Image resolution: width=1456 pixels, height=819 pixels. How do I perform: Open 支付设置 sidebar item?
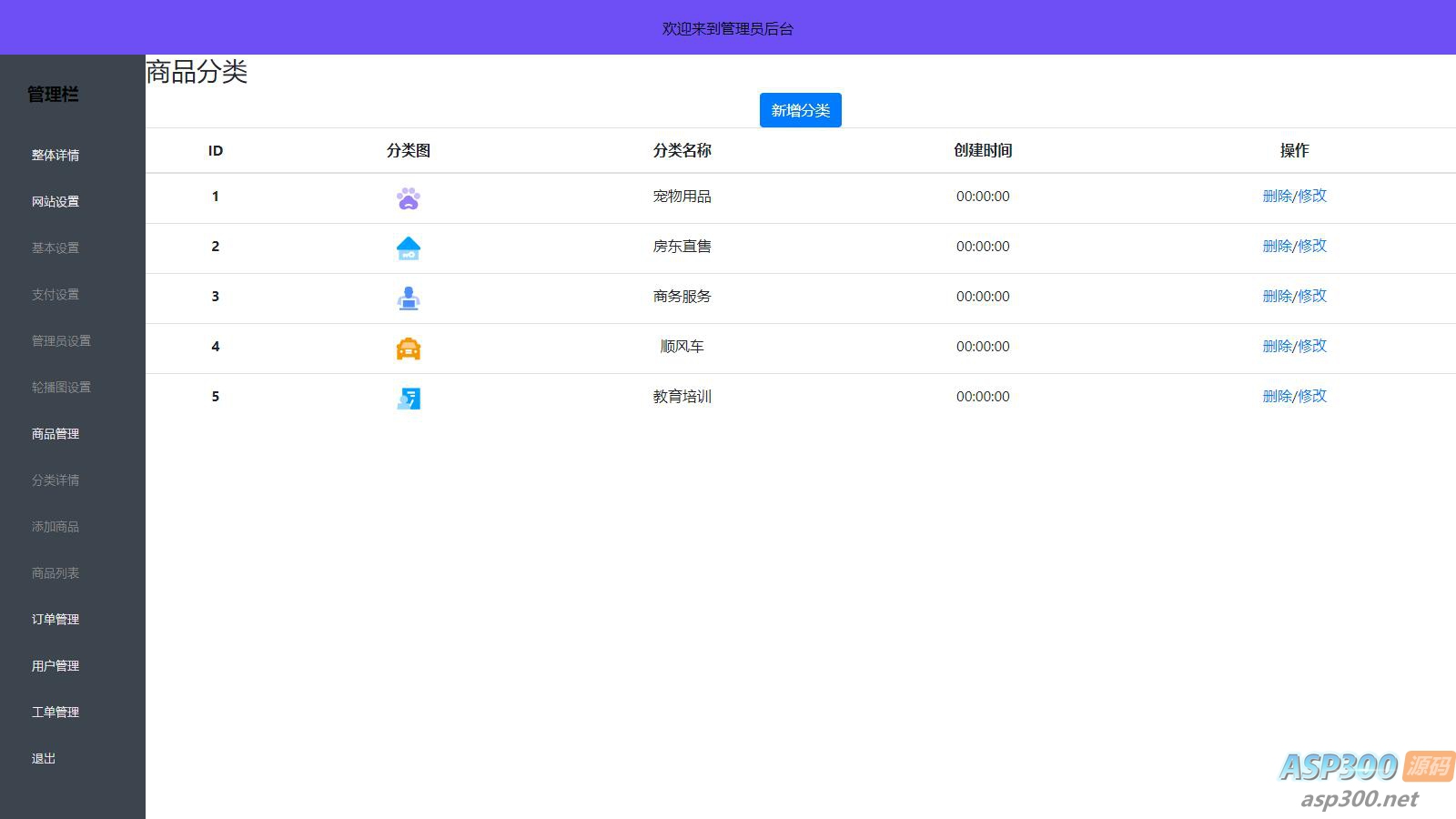coord(56,294)
